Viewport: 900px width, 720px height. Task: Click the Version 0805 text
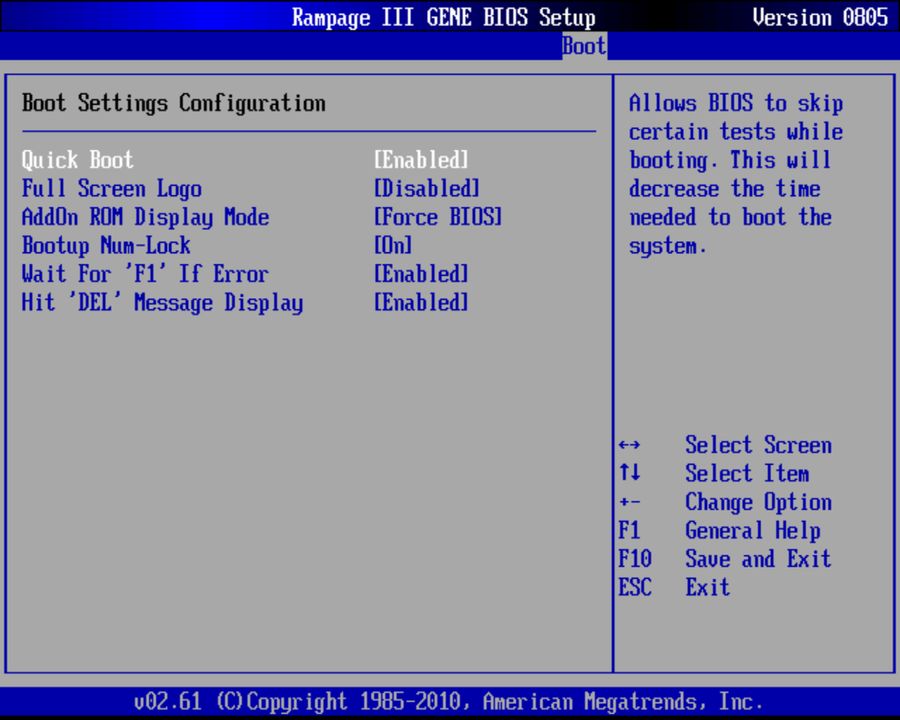(x=820, y=17)
